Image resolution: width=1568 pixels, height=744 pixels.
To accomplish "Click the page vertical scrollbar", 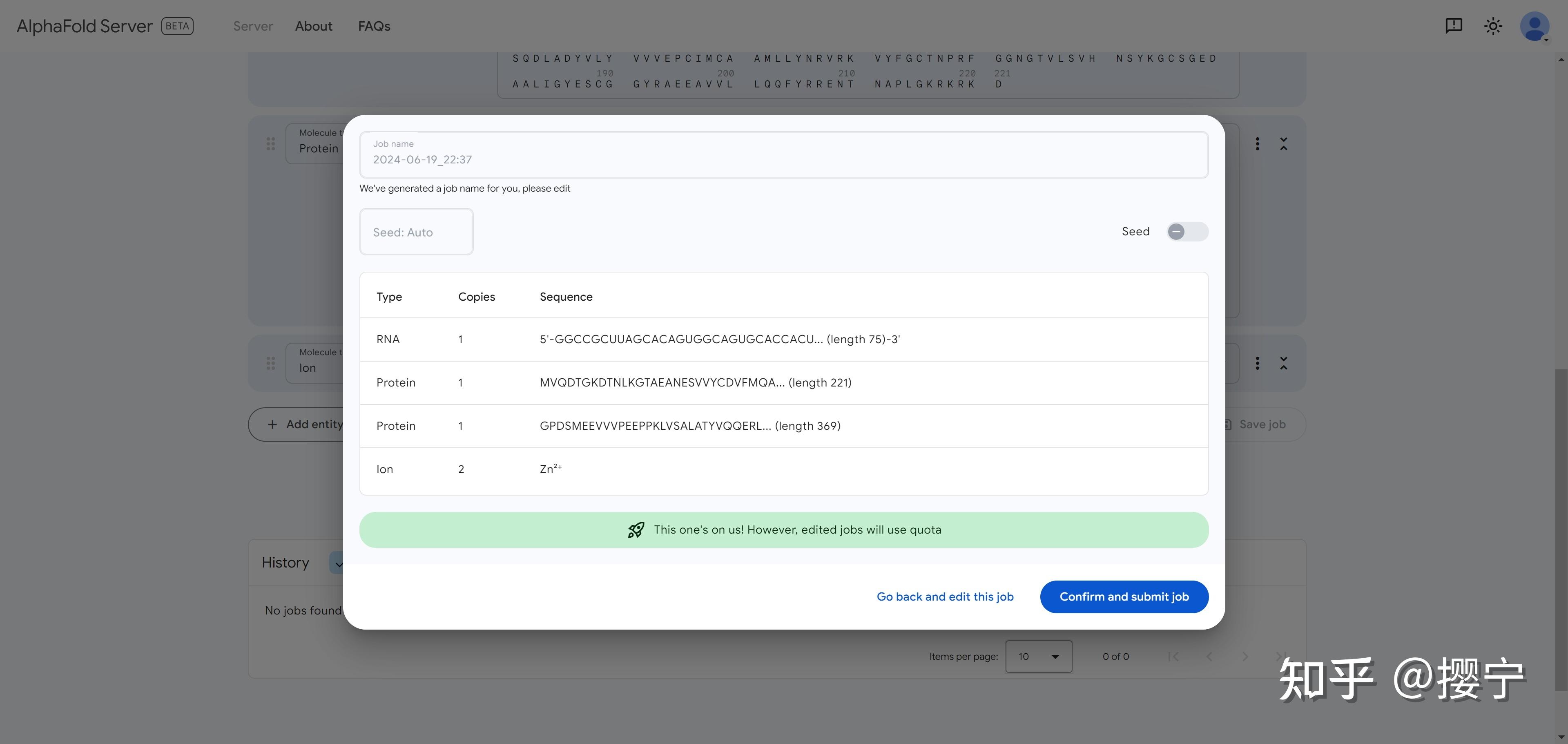I will [x=1561, y=530].
